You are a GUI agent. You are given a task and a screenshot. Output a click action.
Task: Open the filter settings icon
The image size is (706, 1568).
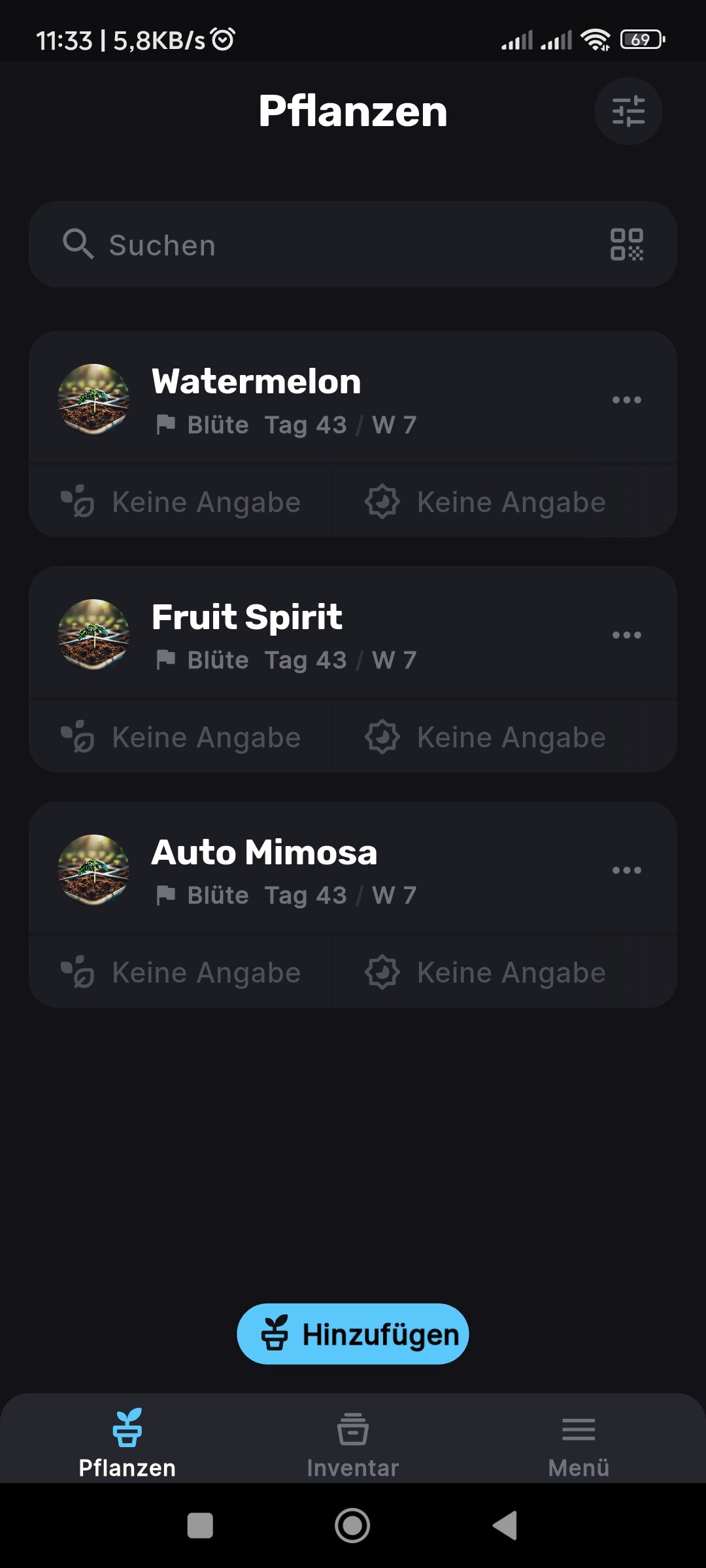628,111
